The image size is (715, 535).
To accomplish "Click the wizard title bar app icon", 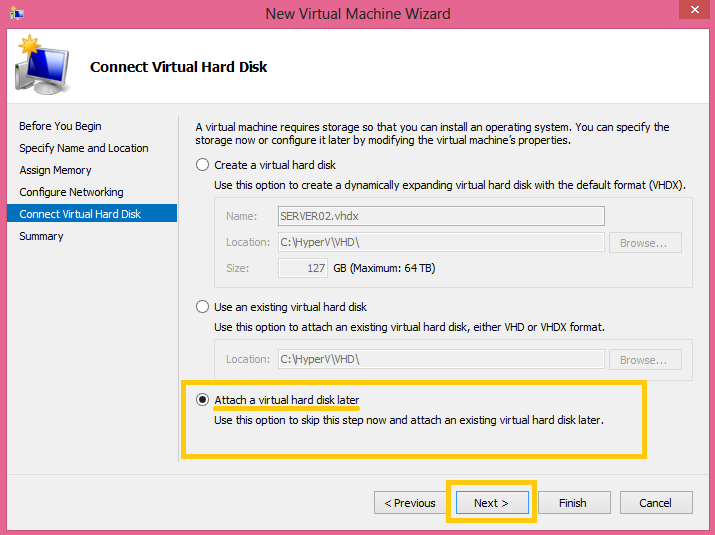I will (17, 13).
